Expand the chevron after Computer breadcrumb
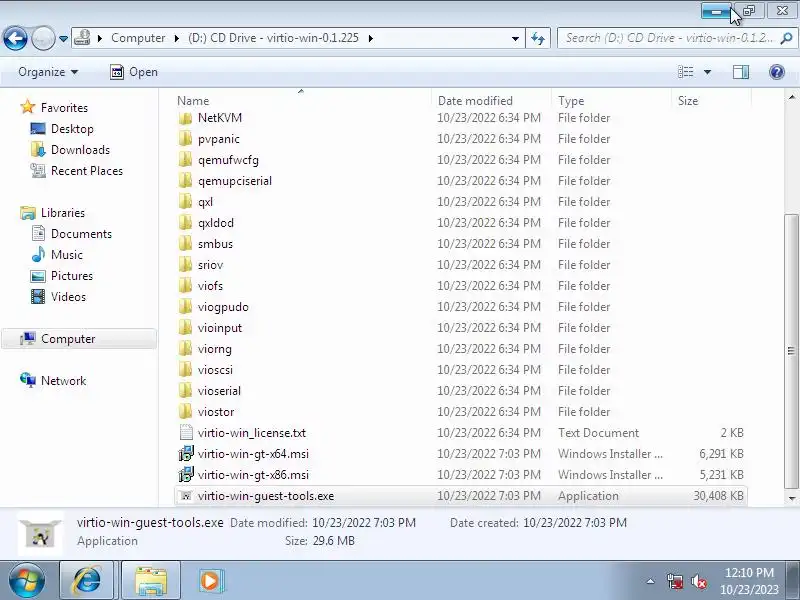 click(x=177, y=38)
